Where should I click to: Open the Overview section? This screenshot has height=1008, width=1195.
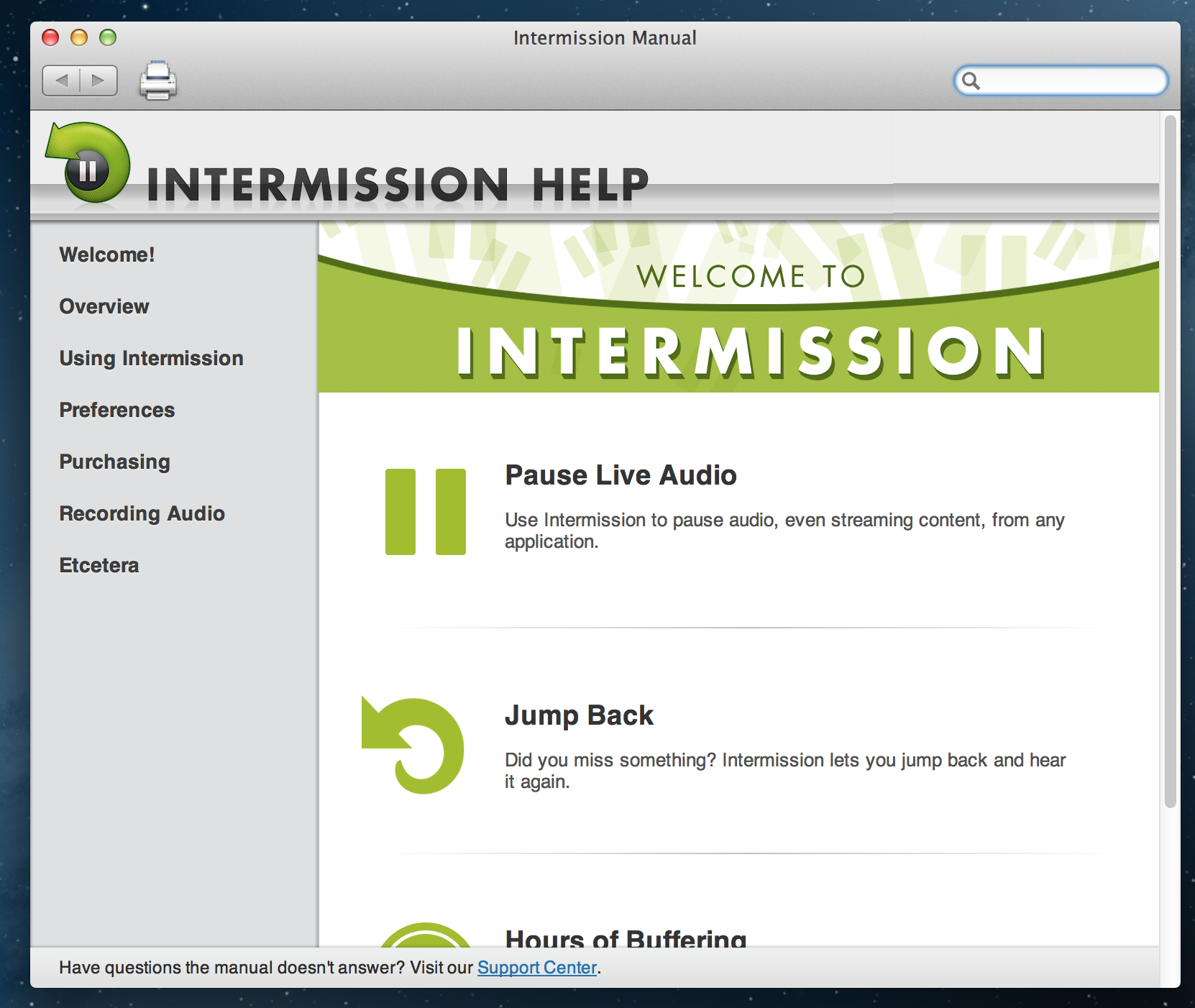[x=104, y=306]
